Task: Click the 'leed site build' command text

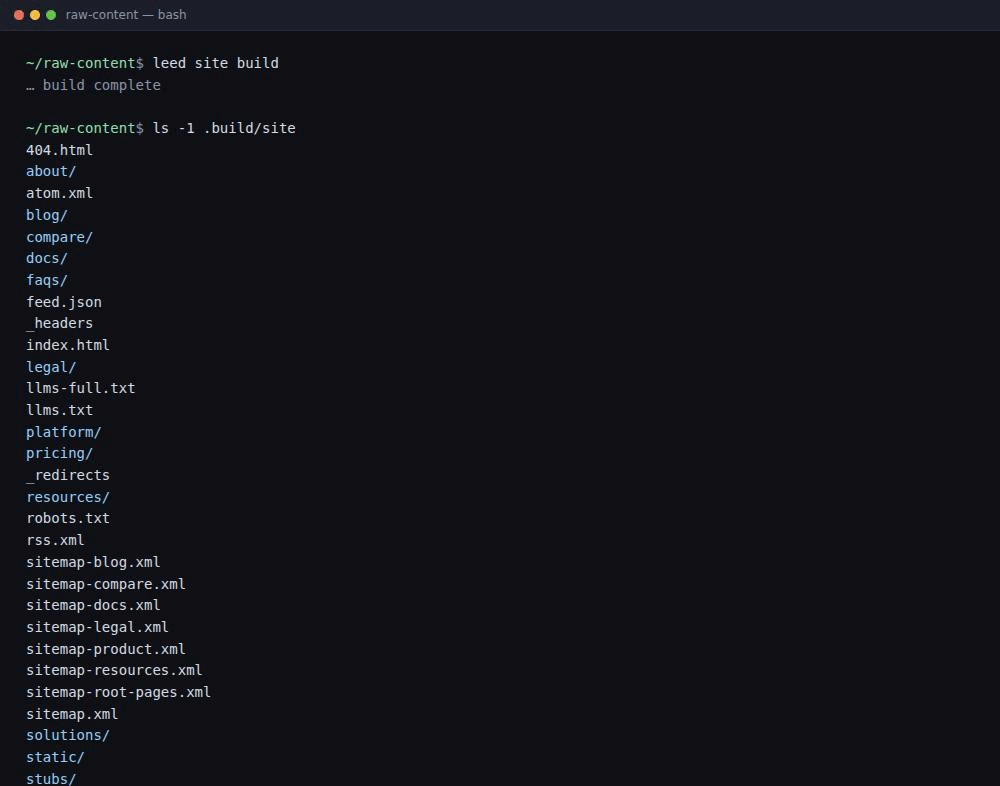Action: (x=216, y=63)
